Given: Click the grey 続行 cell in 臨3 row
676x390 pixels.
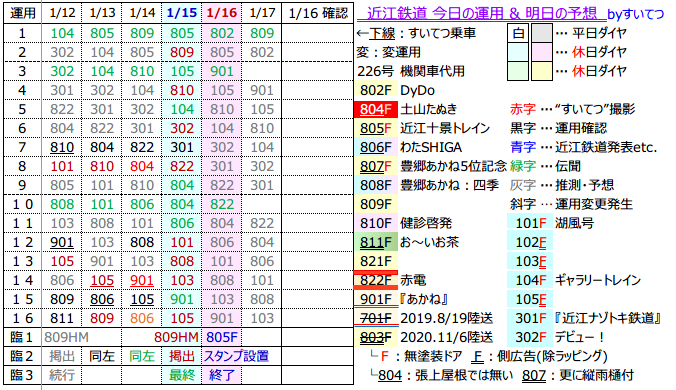Looking at the screenshot, I should click(62, 375).
